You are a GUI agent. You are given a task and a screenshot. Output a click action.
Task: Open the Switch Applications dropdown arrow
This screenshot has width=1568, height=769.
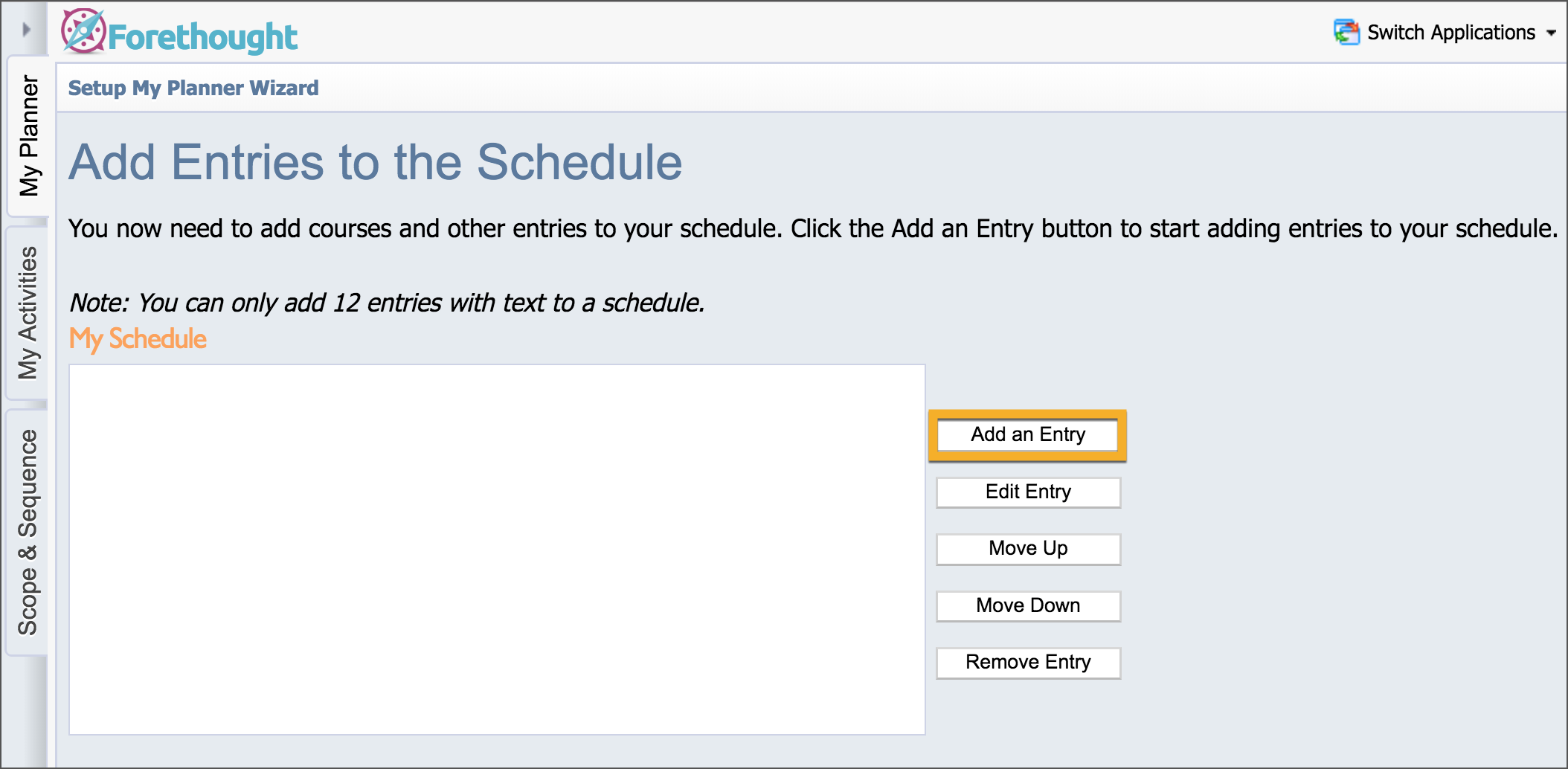(1552, 33)
